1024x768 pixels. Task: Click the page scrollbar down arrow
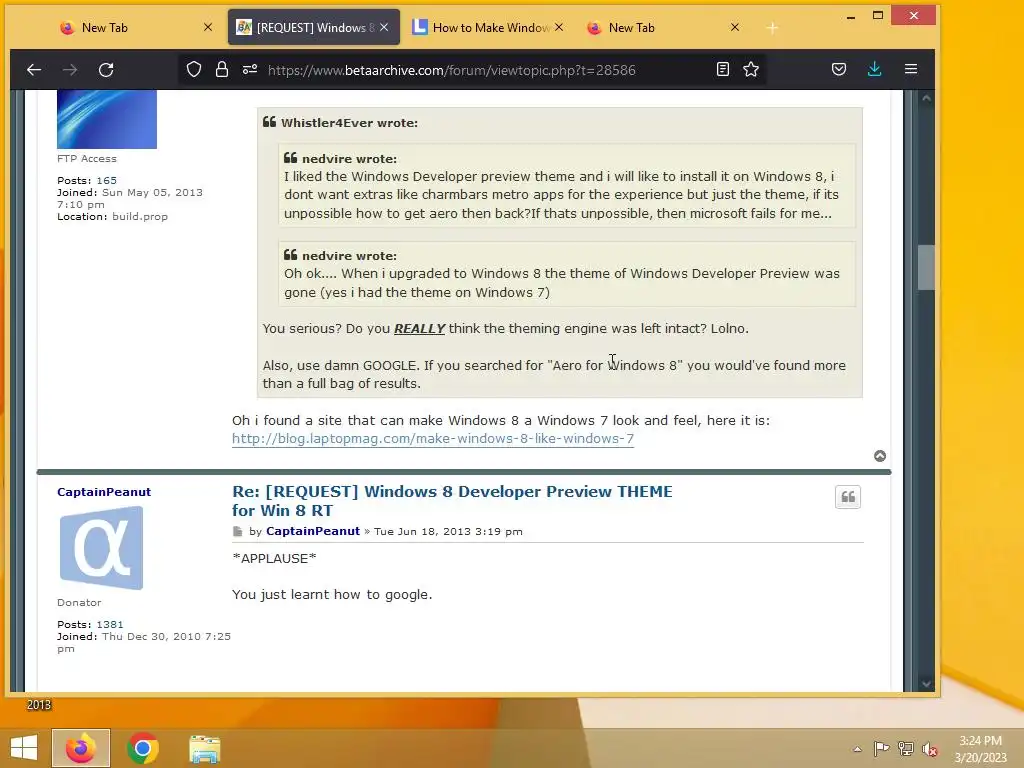point(926,684)
